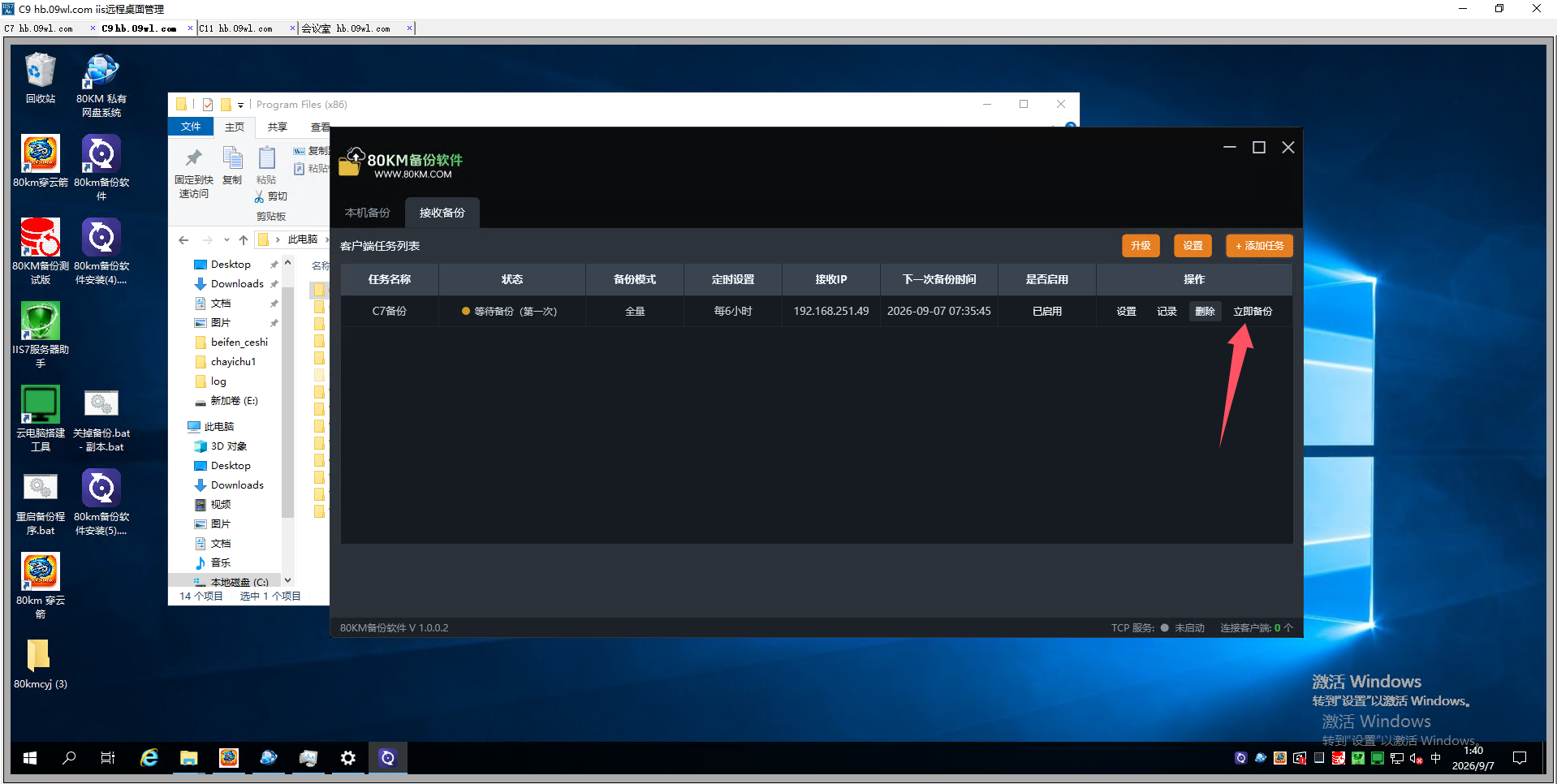This screenshot has width=1557, height=784.
Task: Open the 80KM 私有网盘系统 desktop shortcut
Action: pyautogui.click(x=101, y=84)
